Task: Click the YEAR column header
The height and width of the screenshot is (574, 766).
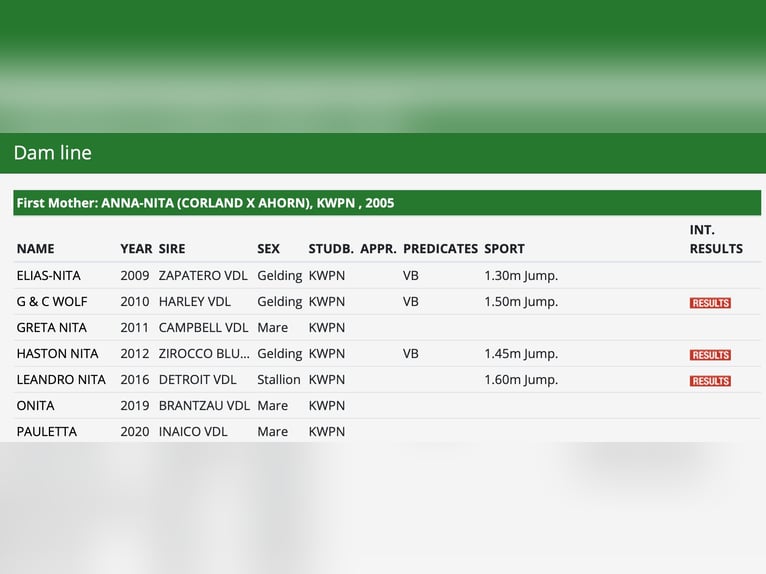Action: click(x=136, y=249)
